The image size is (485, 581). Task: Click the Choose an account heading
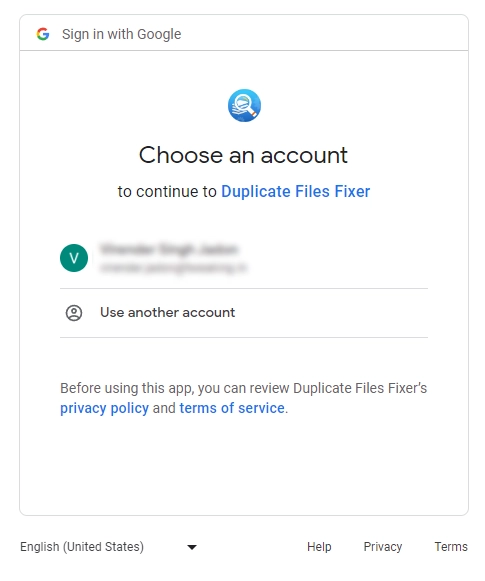pyautogui.click(x=243, y=155)
